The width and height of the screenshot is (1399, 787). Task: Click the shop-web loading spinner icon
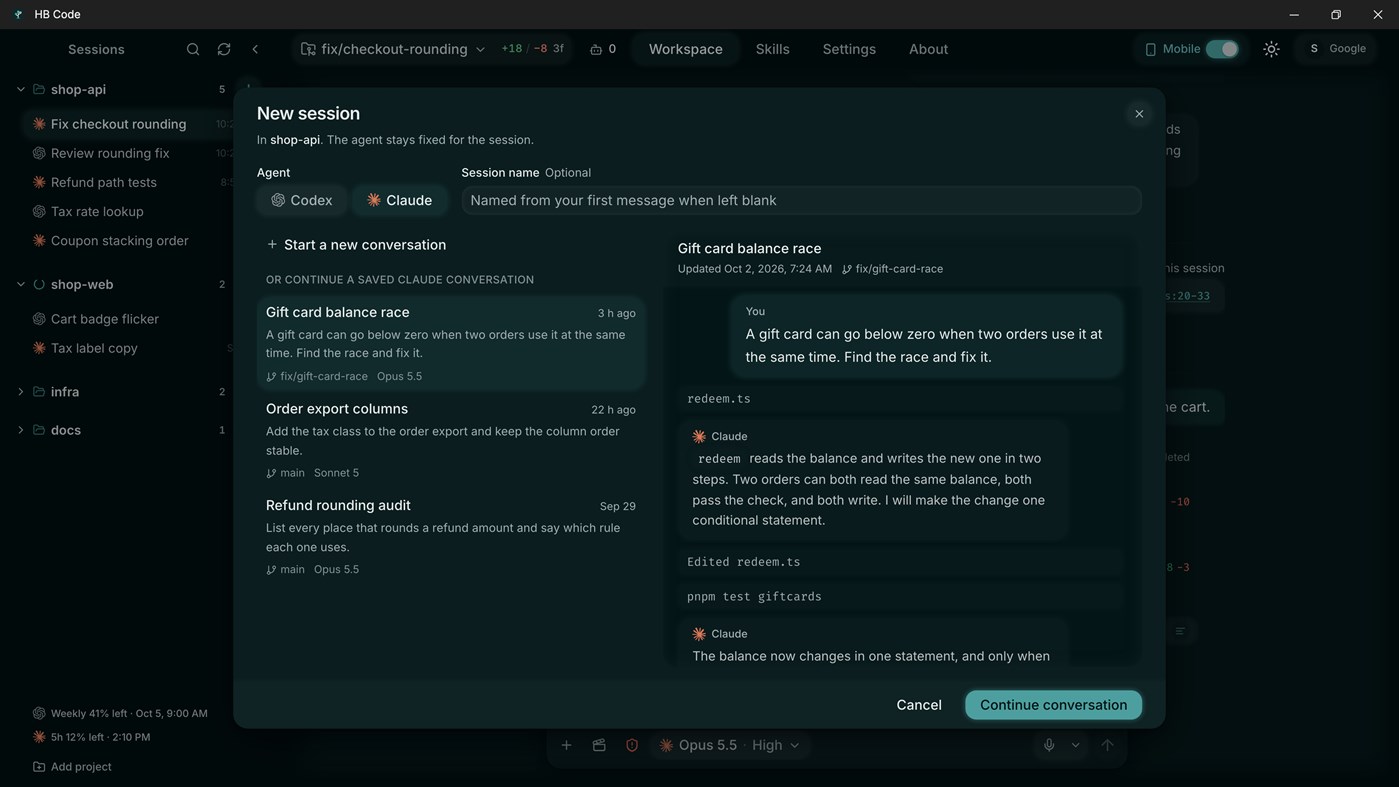coord(39,284)
